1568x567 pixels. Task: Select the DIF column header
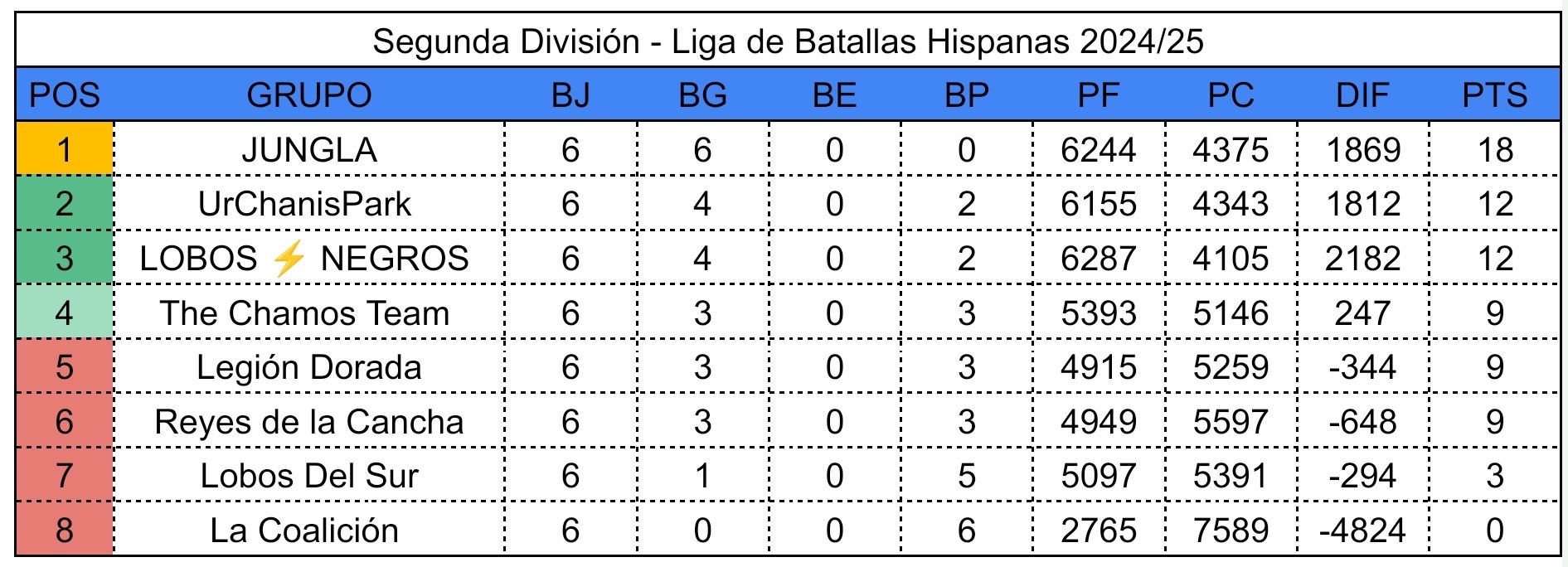click(1362, 94)
